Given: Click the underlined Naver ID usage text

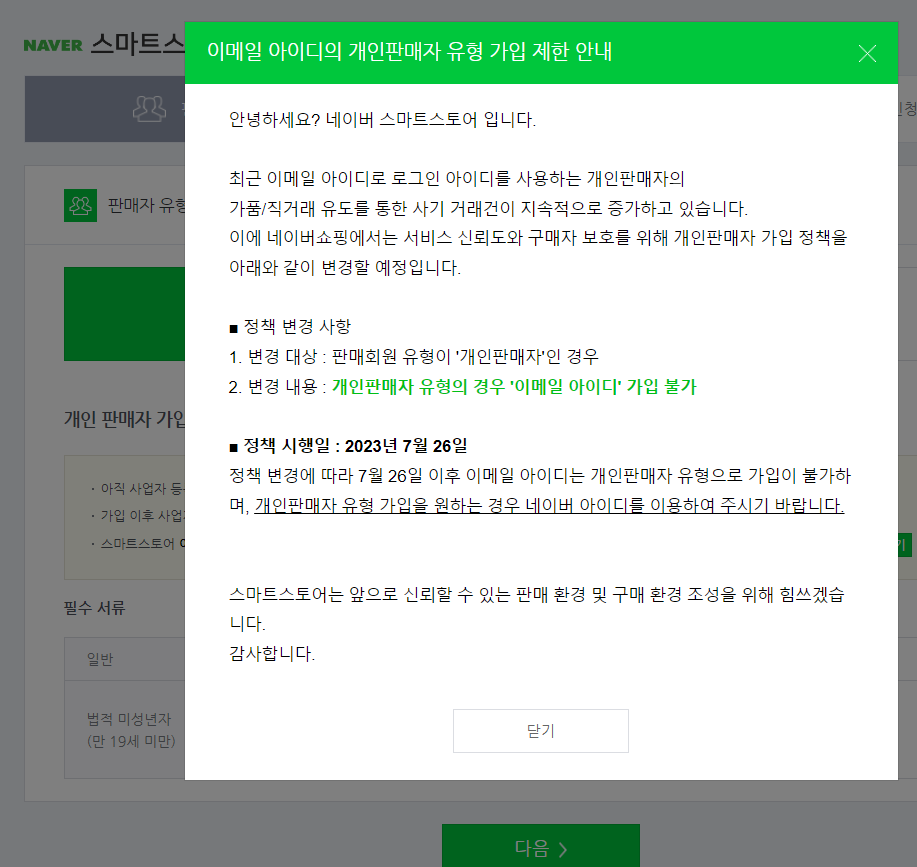Looking at the screenshot, I should coord(549,505).
